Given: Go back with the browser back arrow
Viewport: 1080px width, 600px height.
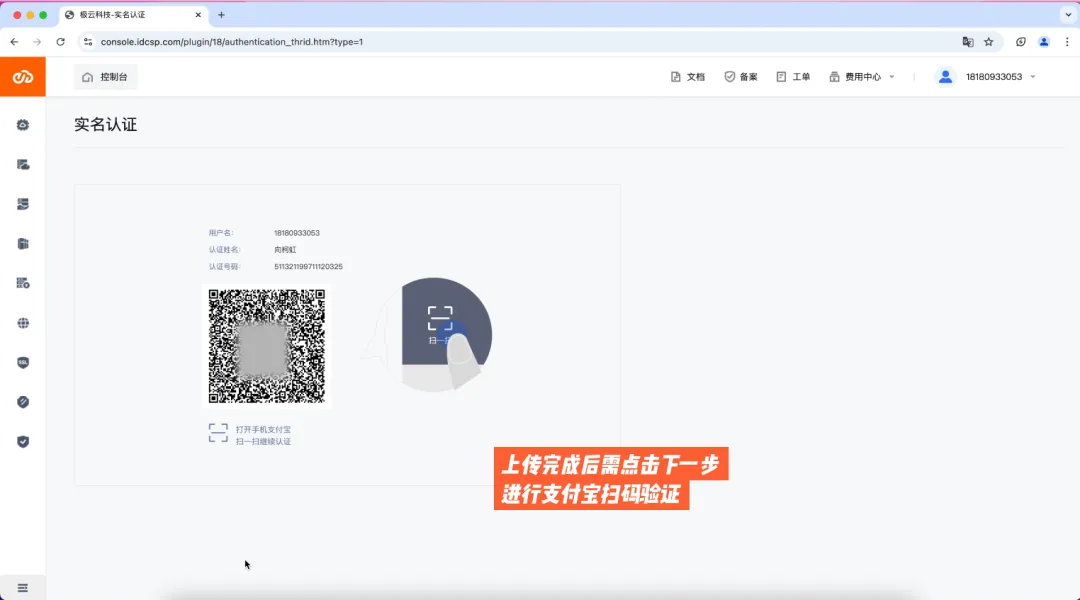Looking at the screenshot, I should [x=14, y=42].
